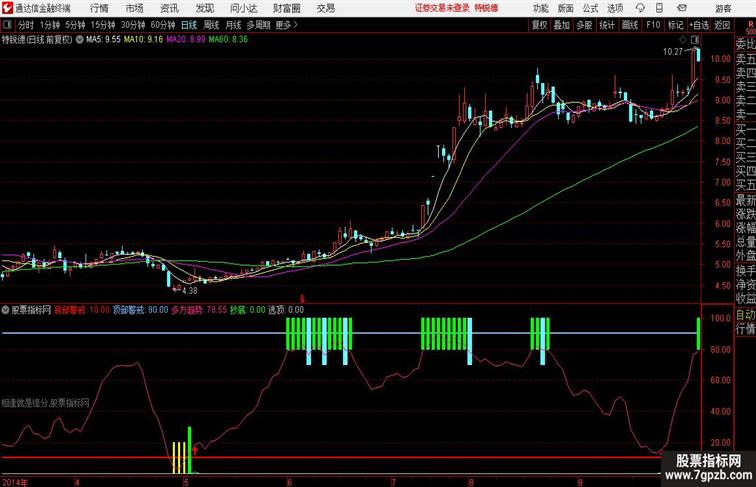Click the 4.38 low price marker
The width and height of the screenshot is (756, 487).
(190, 291)
